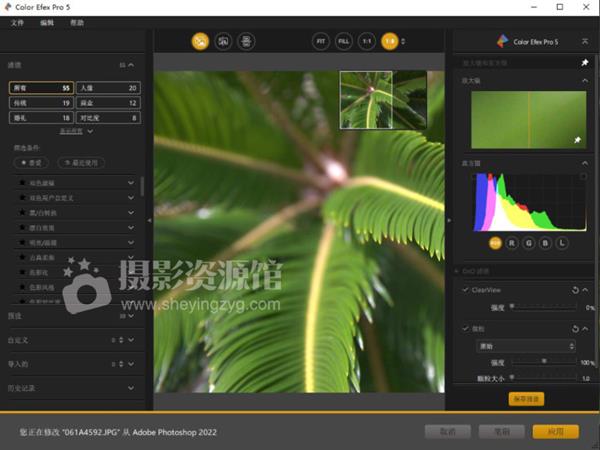
Task: Open the 文件 menu
Action: [x=17, y=22]
